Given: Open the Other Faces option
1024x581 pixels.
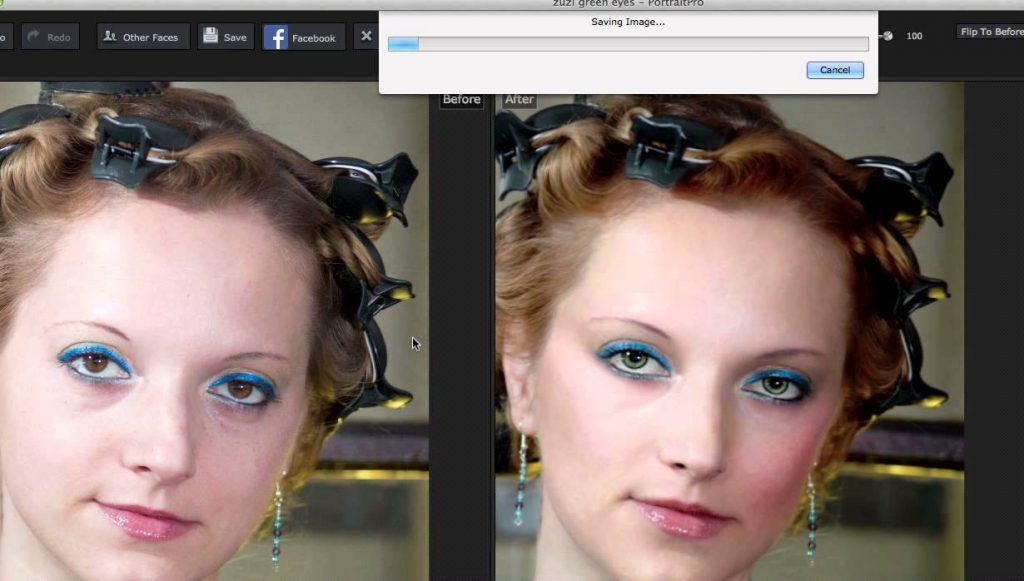Looking at the screenshot, I should point(143,37).
